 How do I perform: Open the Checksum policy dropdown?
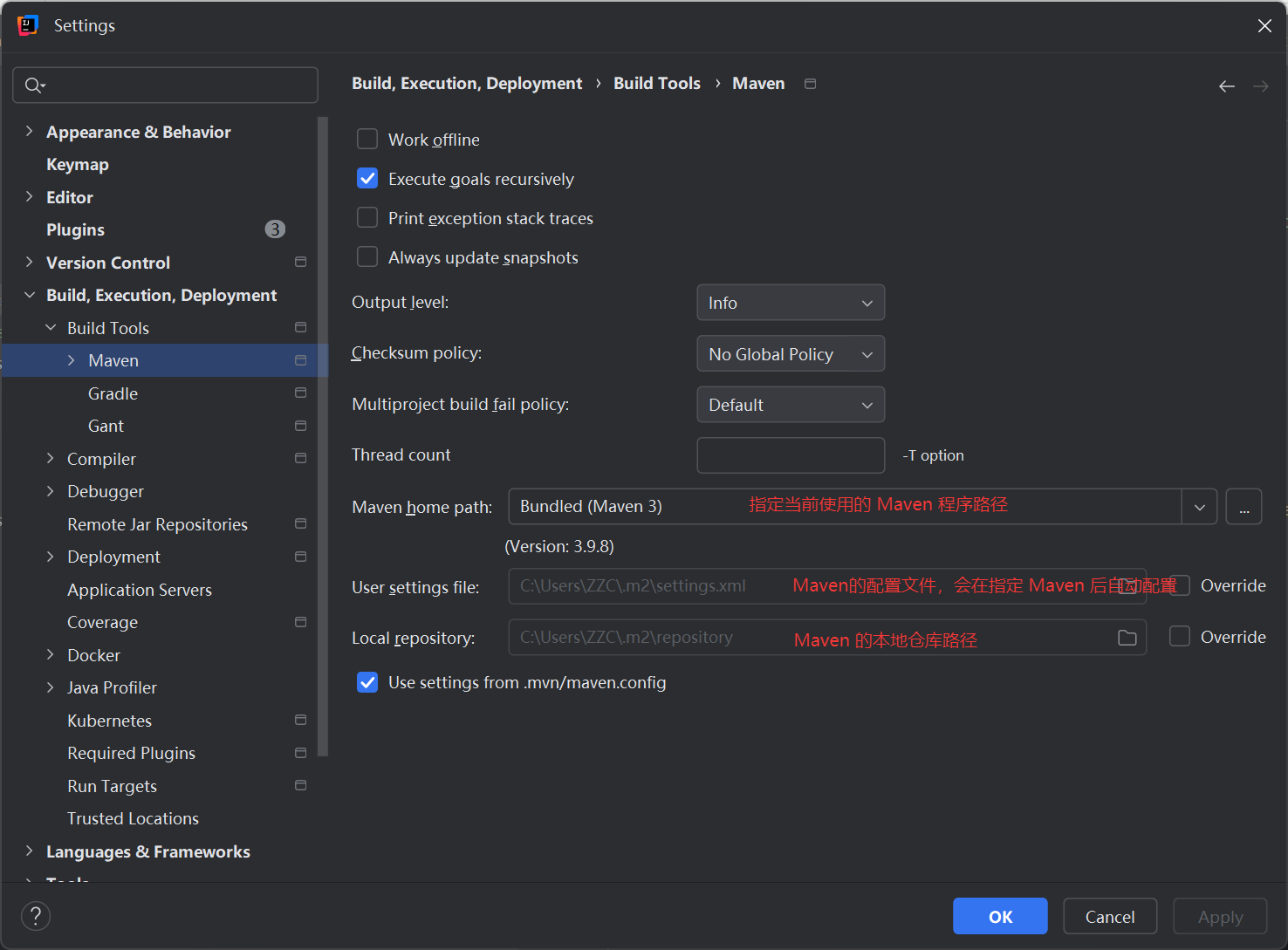pos(791,354)
